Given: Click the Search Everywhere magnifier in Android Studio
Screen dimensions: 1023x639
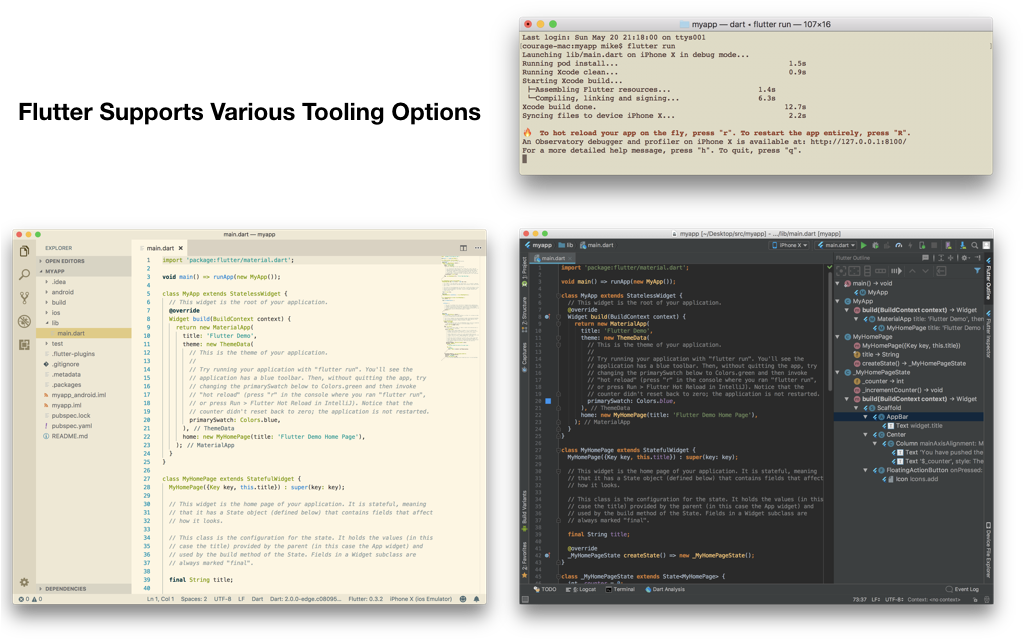Looking at the screenshot, I should 975,244.
